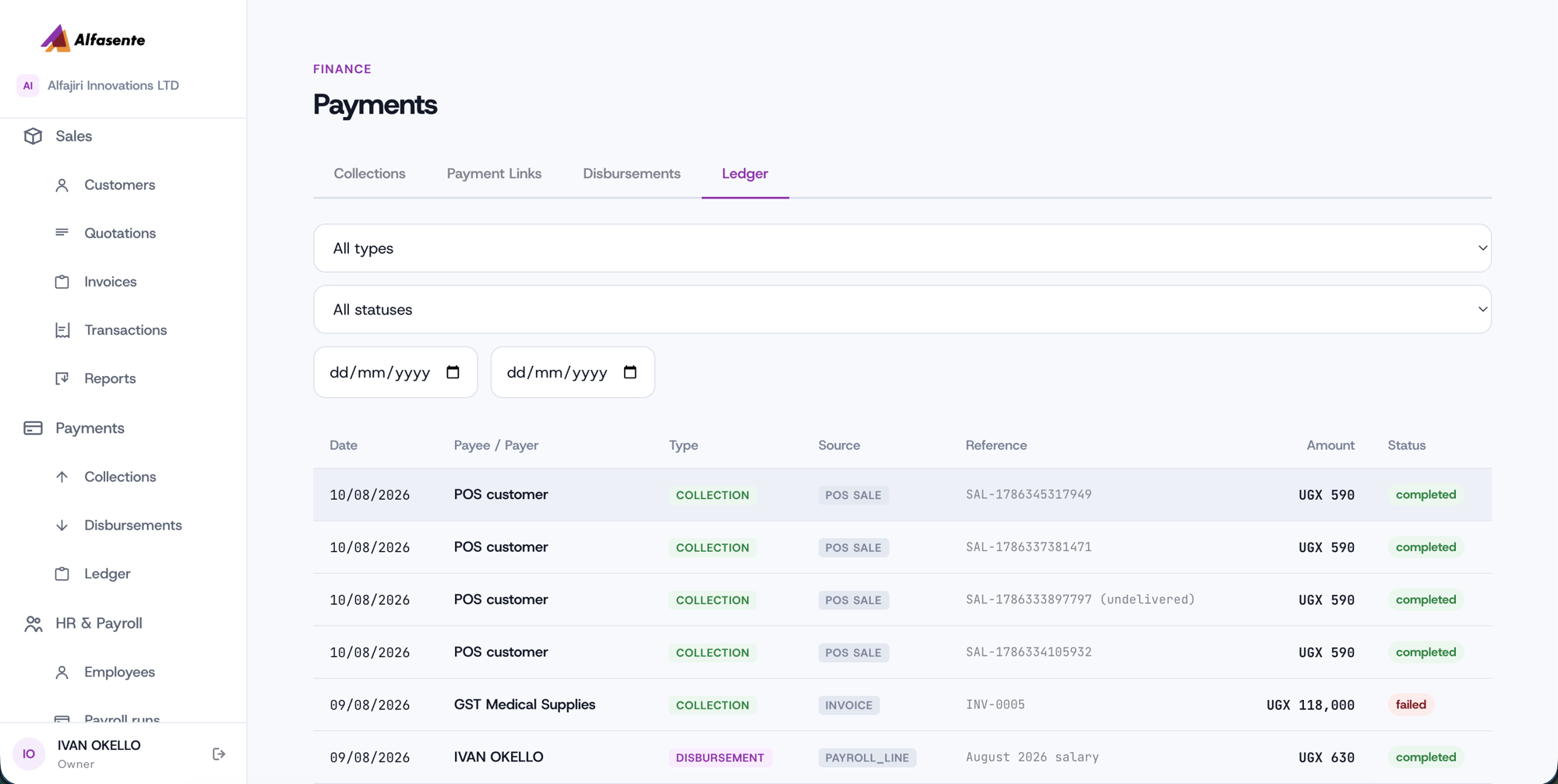Click the GST Medical Supples payer name
This screenshot has width=1558, height=784.
tap(525, 705)
